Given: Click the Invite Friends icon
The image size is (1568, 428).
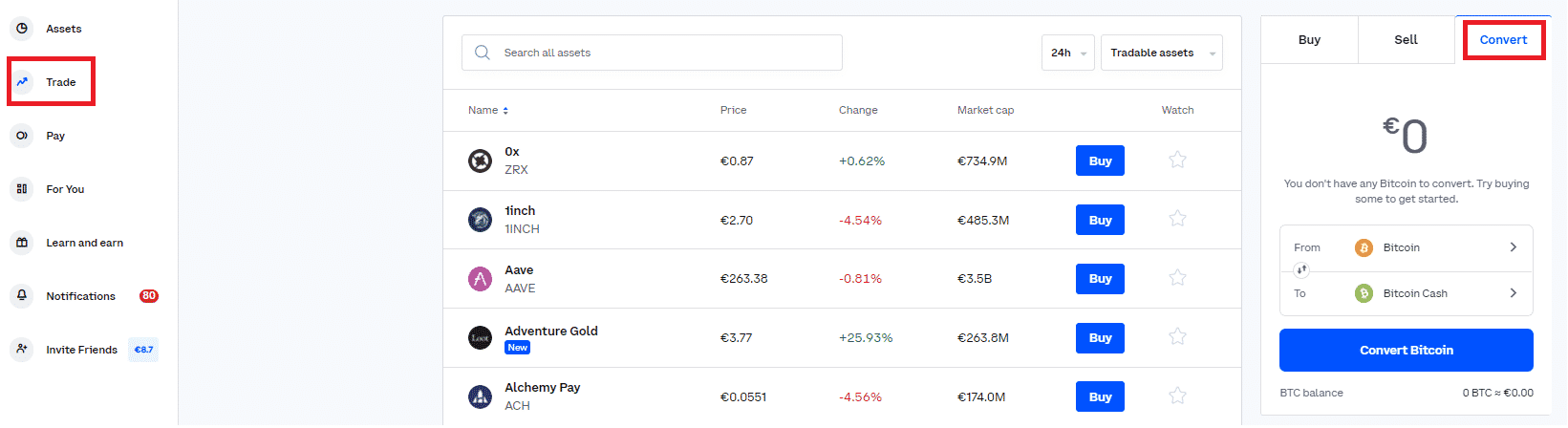Looking at the screenshot, I should [x=22, y=350].
